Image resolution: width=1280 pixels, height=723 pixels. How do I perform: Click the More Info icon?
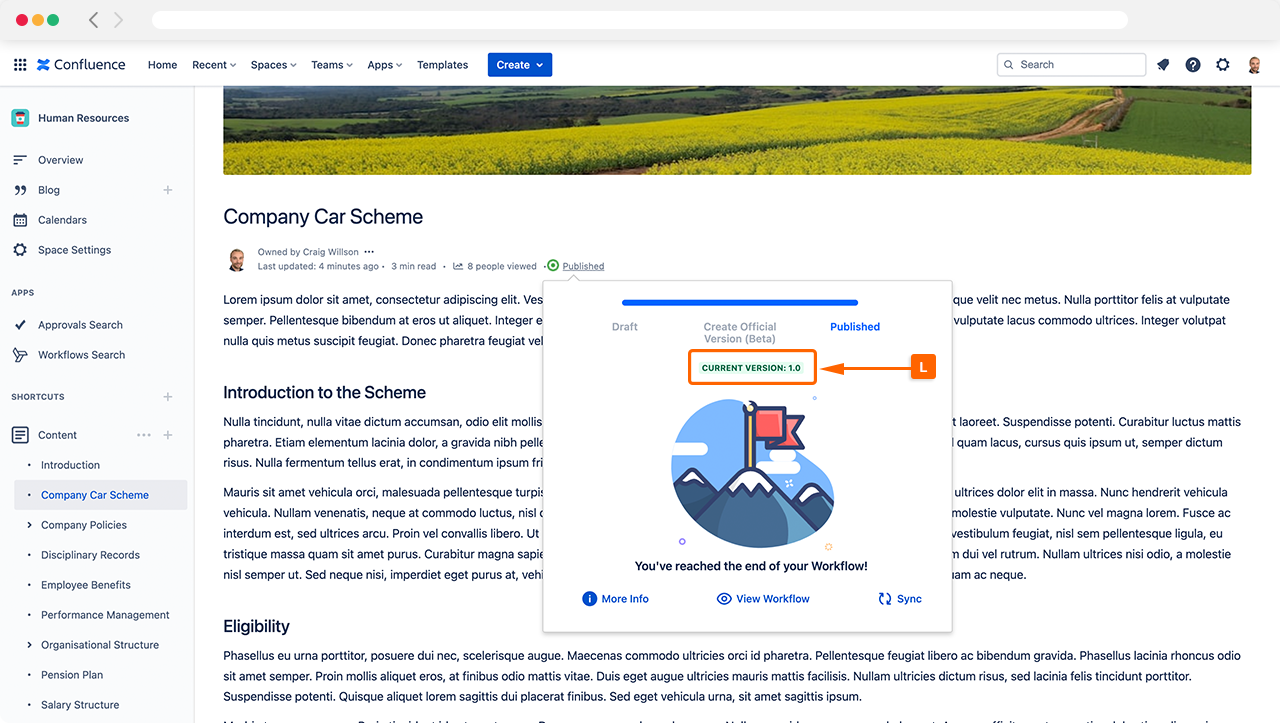click(x=590, y=599)
